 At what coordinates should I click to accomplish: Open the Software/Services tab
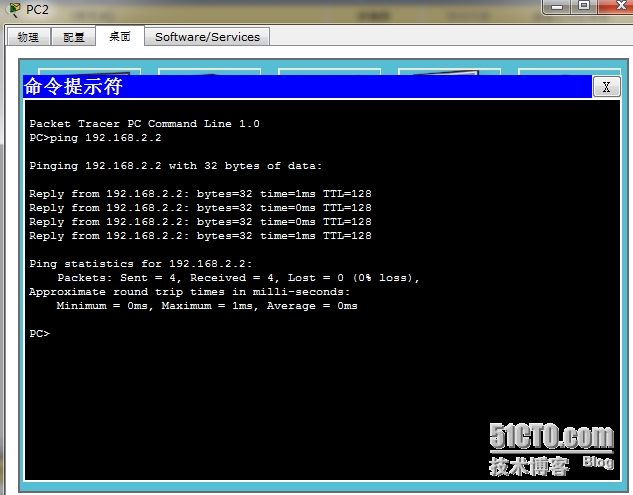click(x=207, y=37)
